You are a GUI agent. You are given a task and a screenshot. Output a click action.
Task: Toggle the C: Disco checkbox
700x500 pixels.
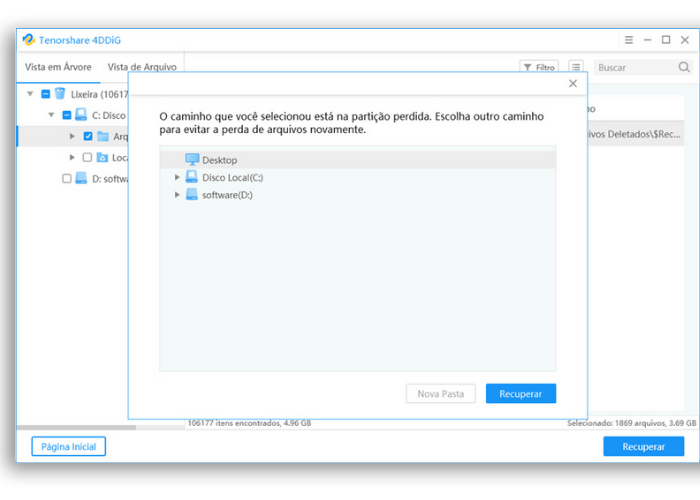pyautogui.click(x=66, y=115)
